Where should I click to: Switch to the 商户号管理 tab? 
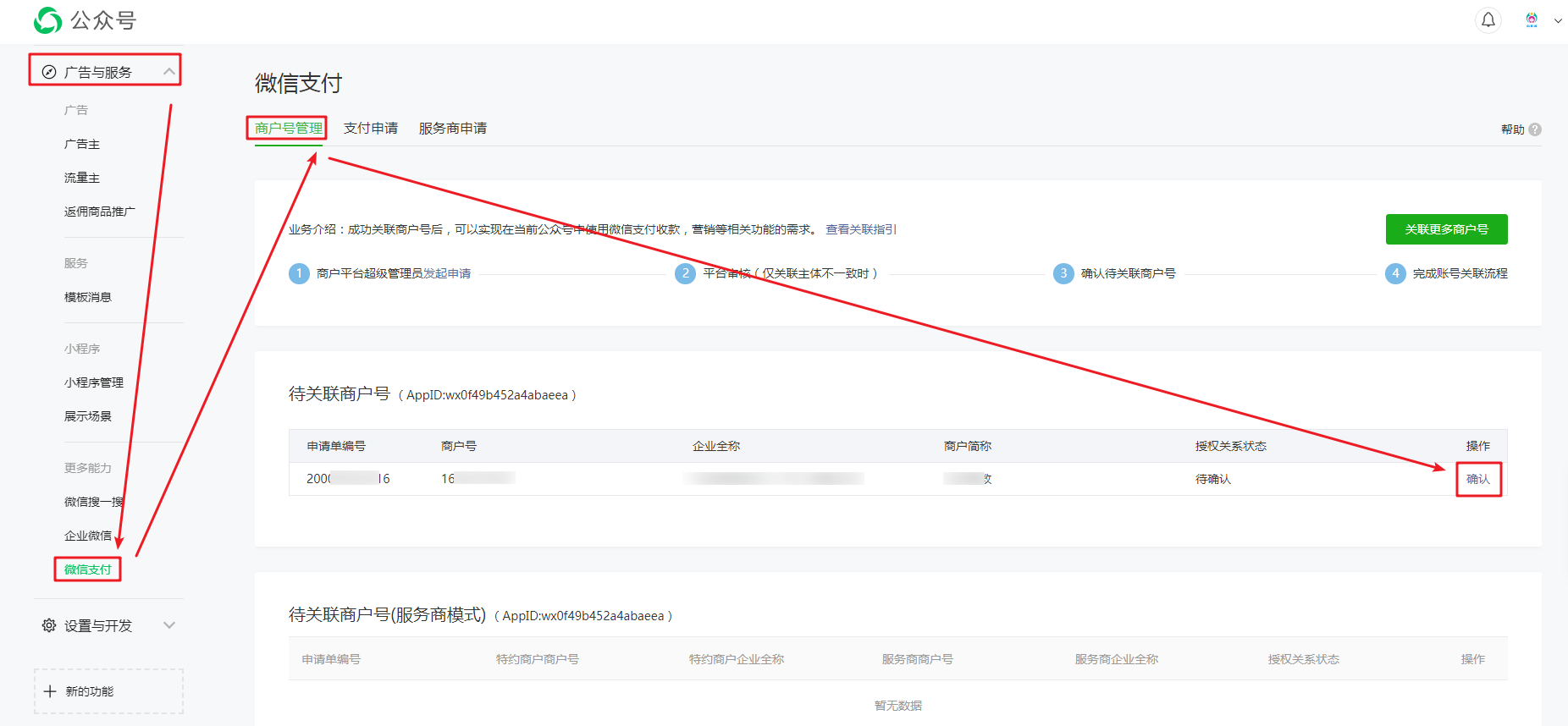pos(289,128)
